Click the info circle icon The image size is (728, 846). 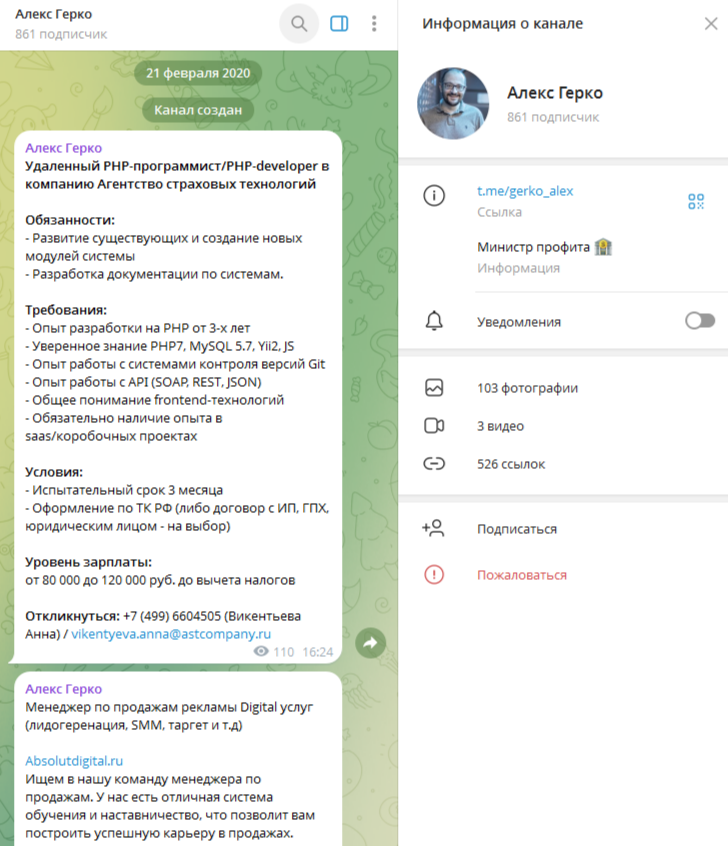point(434,195)
